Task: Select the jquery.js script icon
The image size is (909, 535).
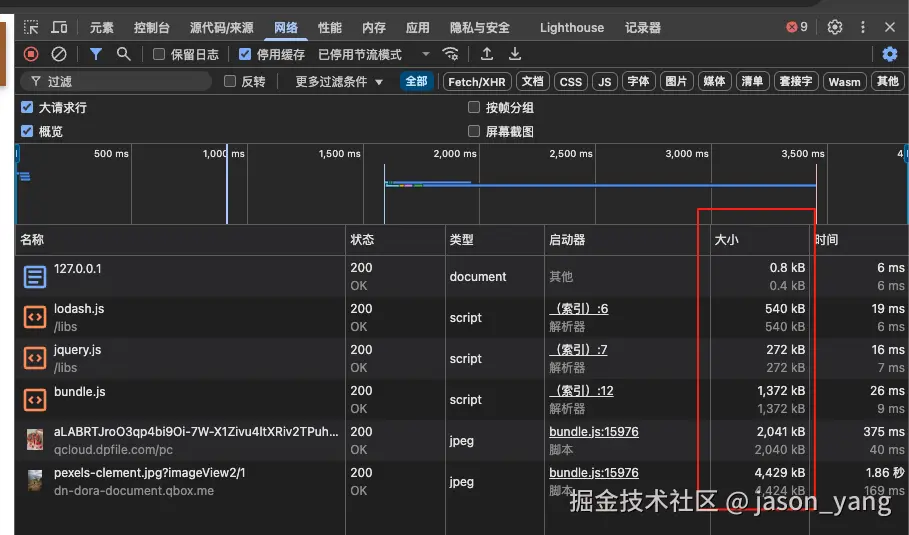Action: click(x=35, y=358)
